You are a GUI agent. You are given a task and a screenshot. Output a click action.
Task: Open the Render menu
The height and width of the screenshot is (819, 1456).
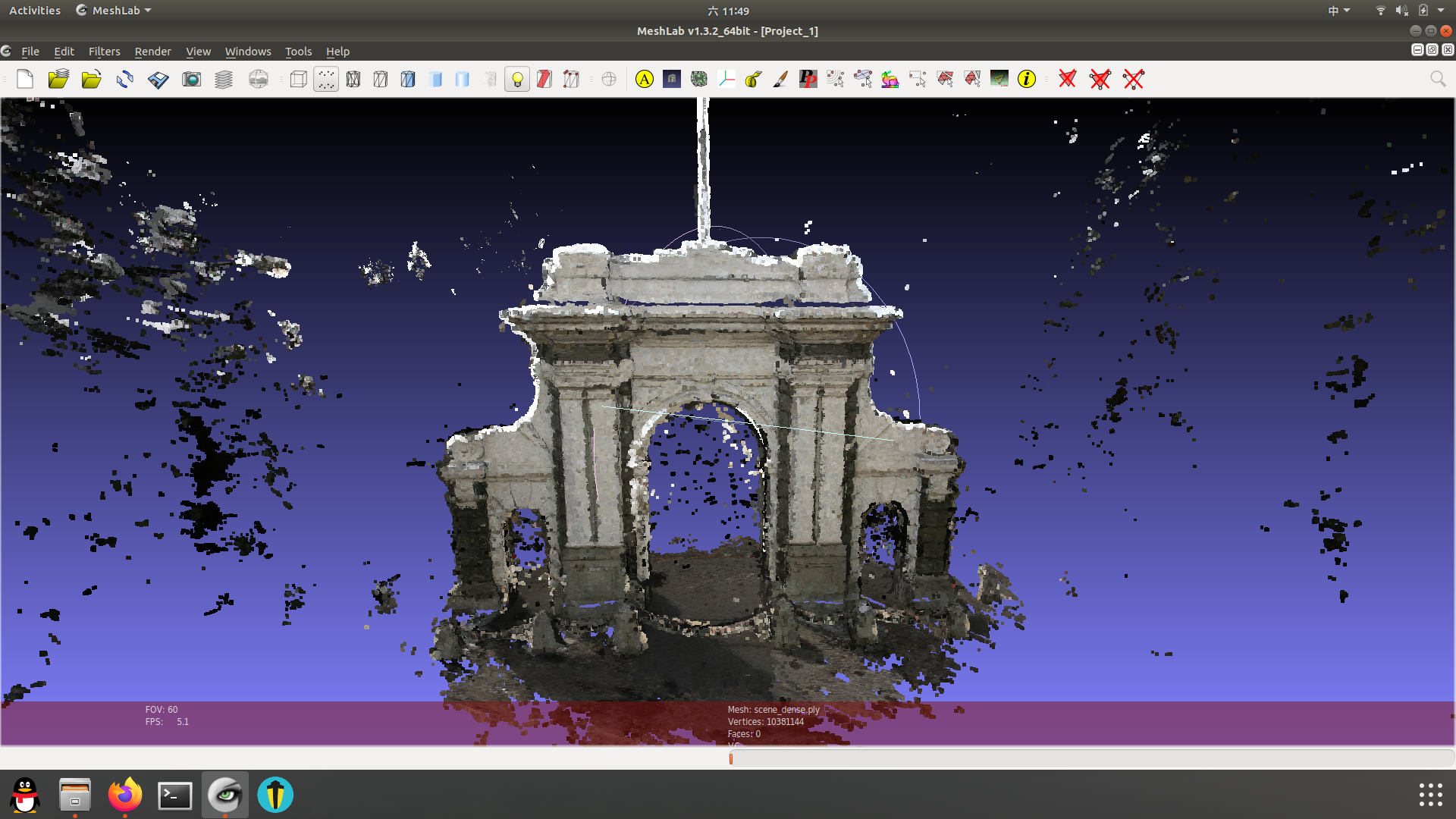[x=152, y=52]
